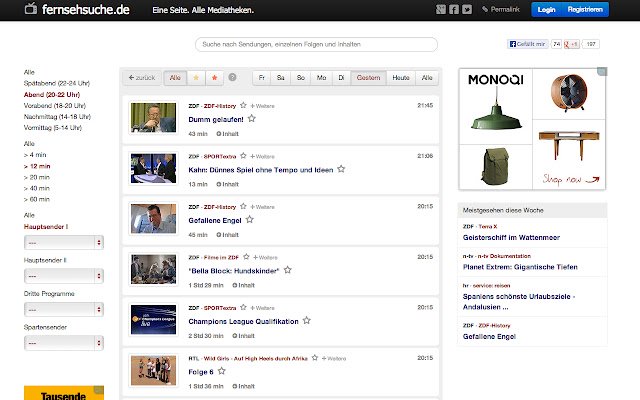Open 'Wild Girls' Folge 6 thumbnail
640x400 pixels.
(153, 370)
